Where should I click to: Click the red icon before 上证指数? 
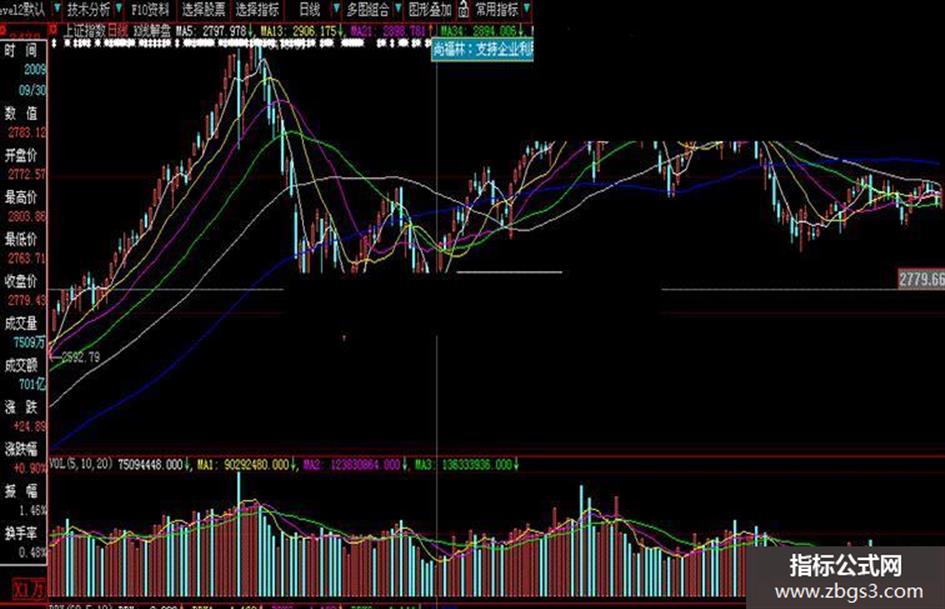tap(53, 29)
